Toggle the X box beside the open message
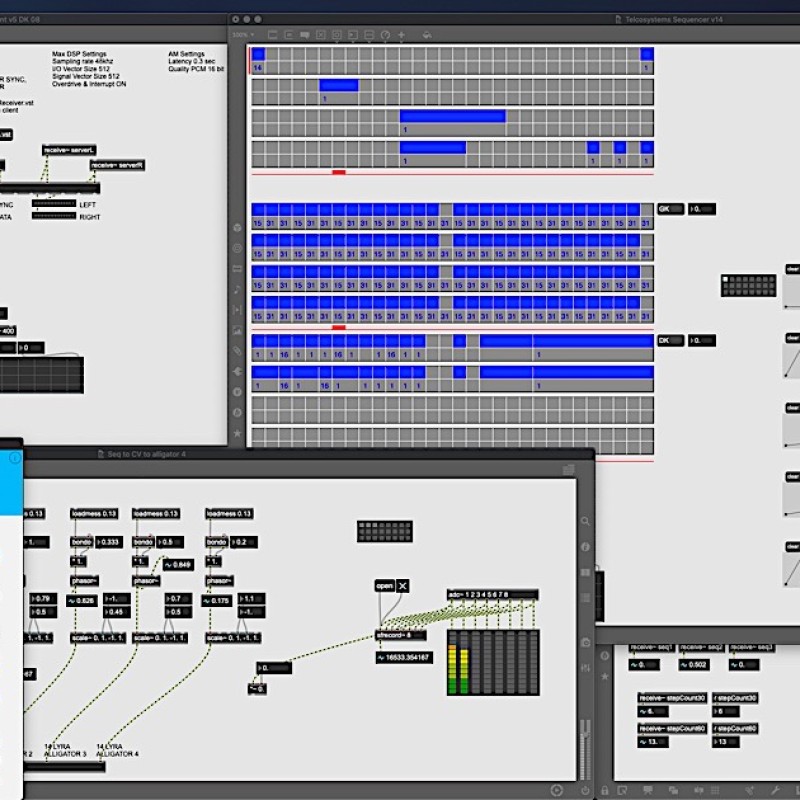The height and width of the screenshot is (800, 800). [x=403, y=586]
